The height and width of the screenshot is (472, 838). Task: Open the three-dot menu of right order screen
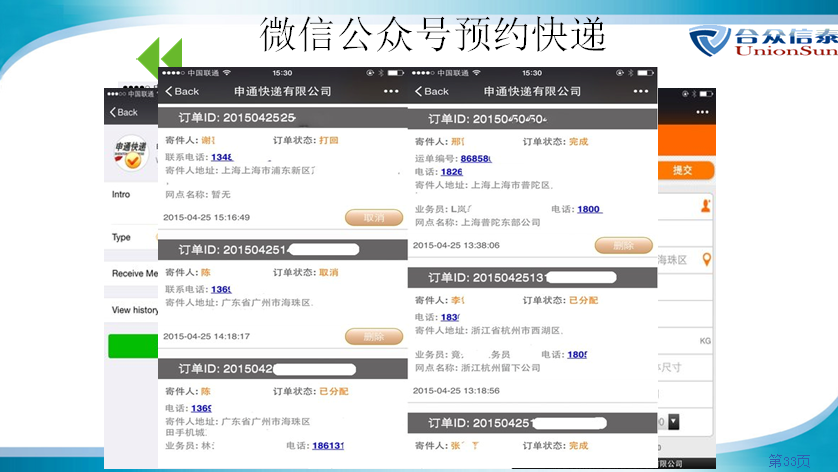[641, 91]
